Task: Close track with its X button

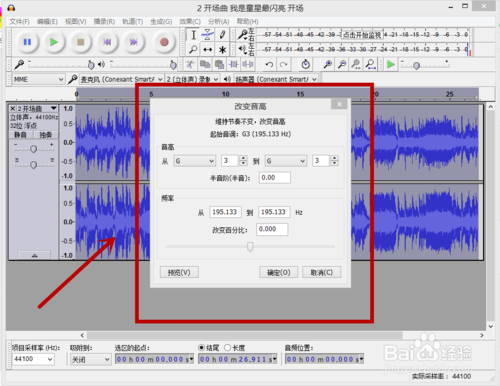Action: [x=12, y=109]
